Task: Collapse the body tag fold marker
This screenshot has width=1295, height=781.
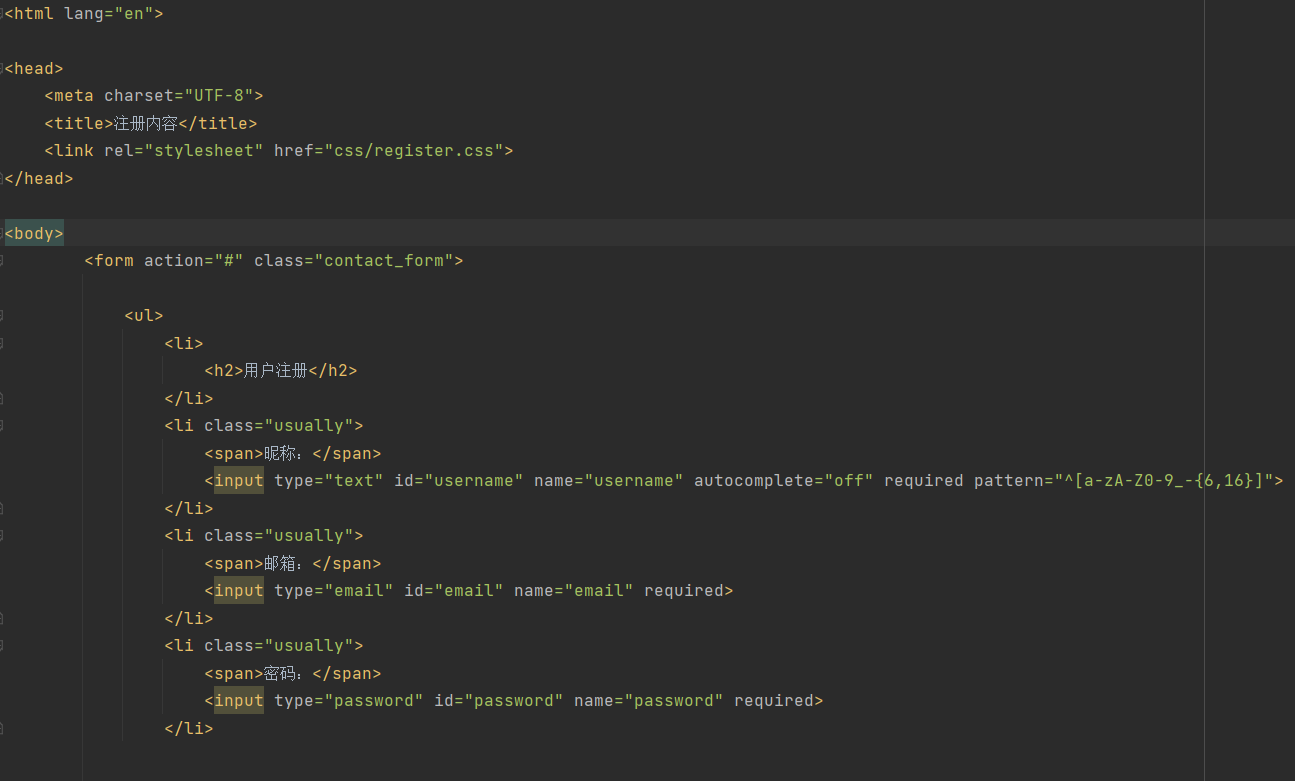Action: pos(2,234)
